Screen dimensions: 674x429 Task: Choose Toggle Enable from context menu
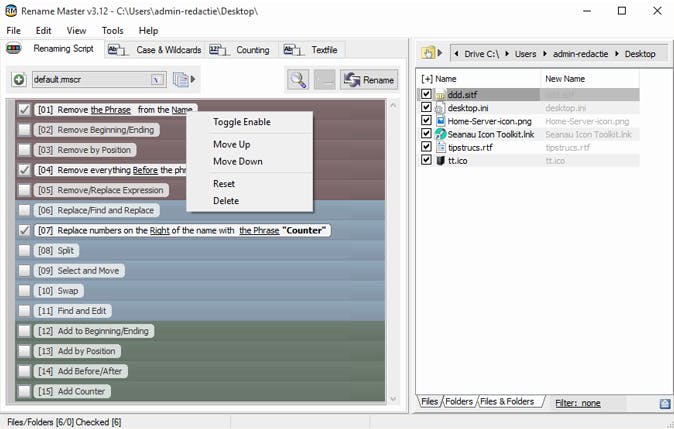242,122
